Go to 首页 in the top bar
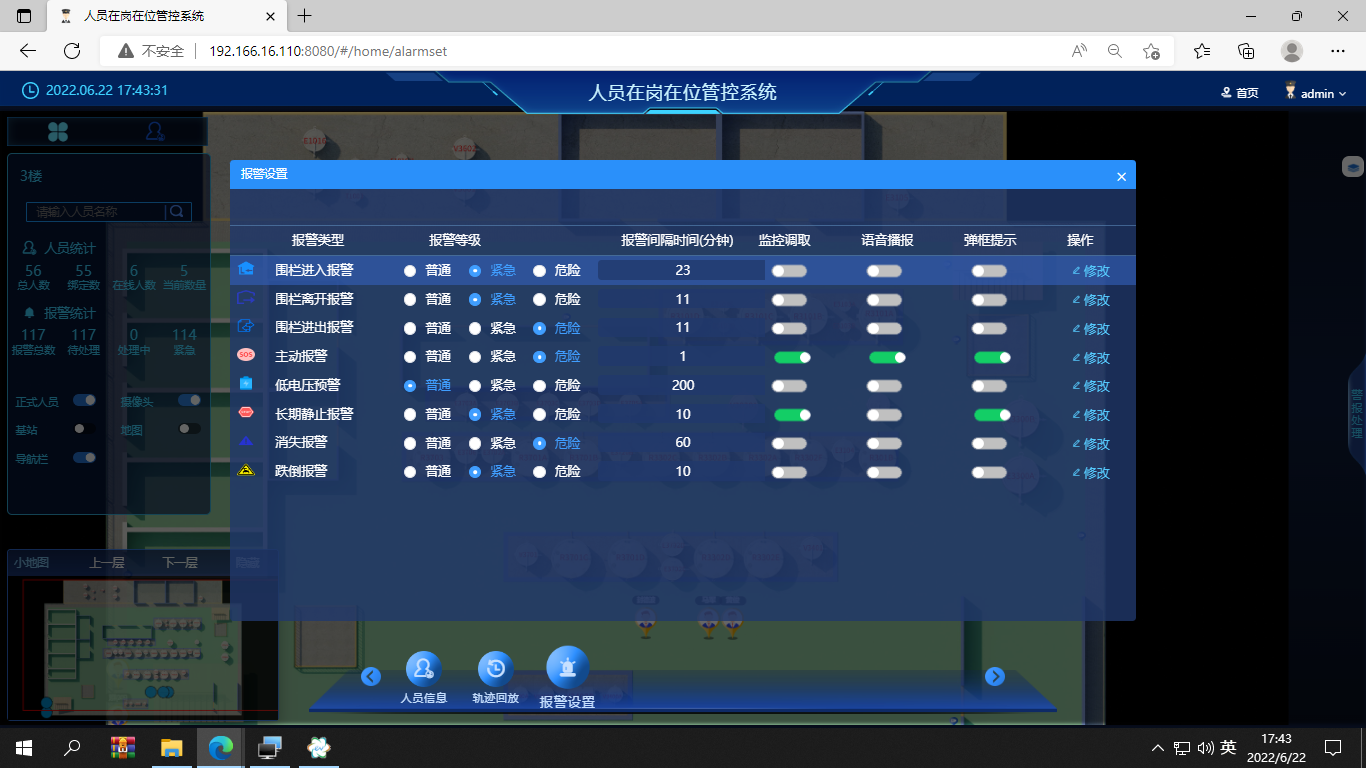 coord(1240,93)
